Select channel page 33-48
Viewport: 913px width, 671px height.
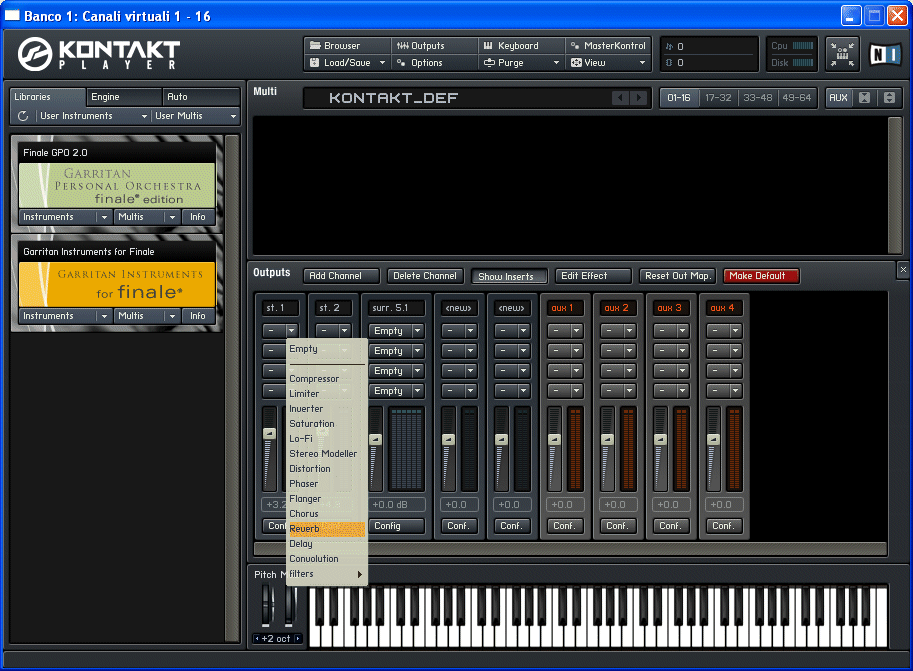pos(758,98)
